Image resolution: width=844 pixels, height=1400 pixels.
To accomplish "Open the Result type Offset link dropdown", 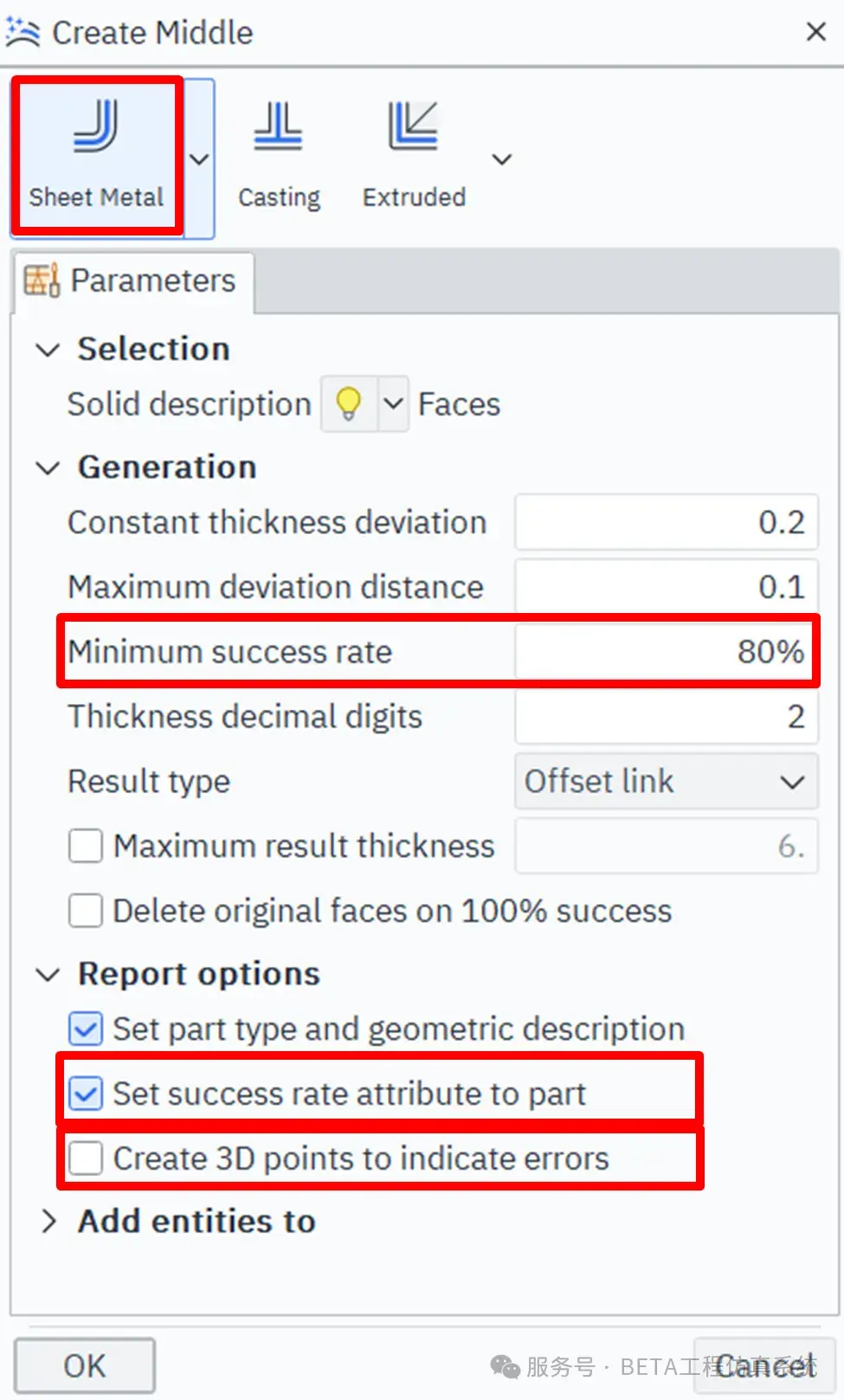I will [x=666, y=782].
